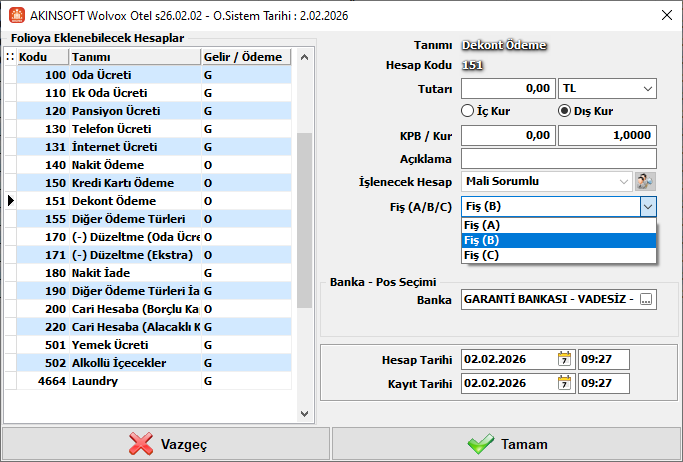Select the İç Kur radio button
683x462 pixels.
467,111
